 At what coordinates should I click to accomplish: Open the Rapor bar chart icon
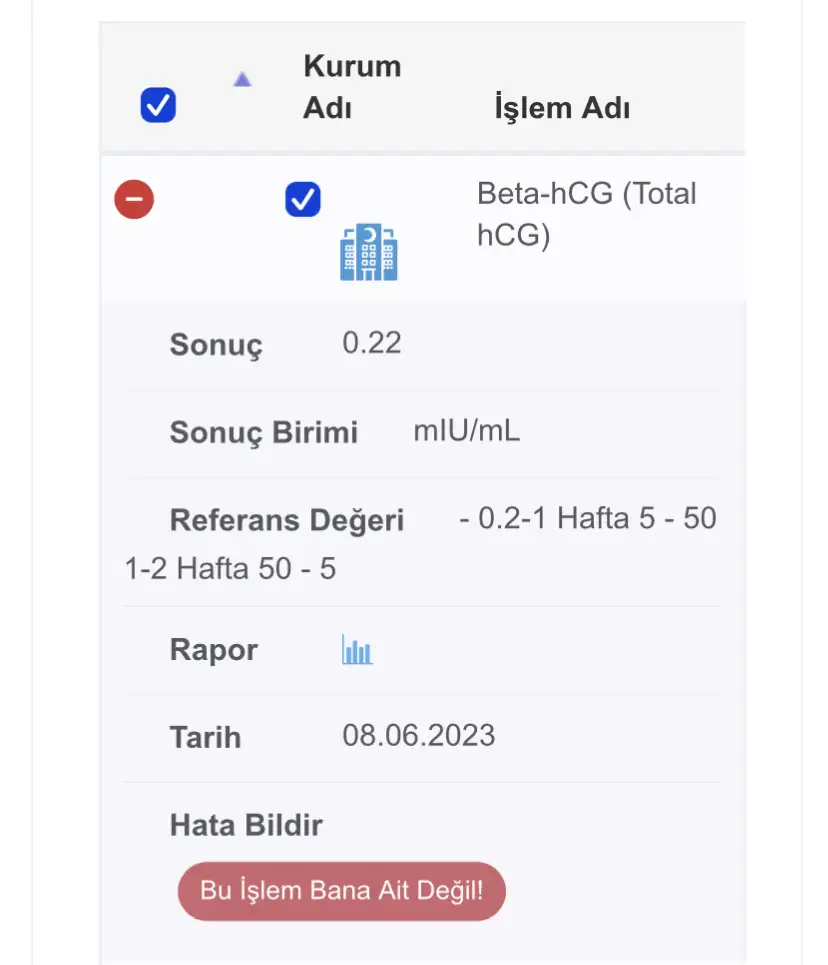coord(357,650)
